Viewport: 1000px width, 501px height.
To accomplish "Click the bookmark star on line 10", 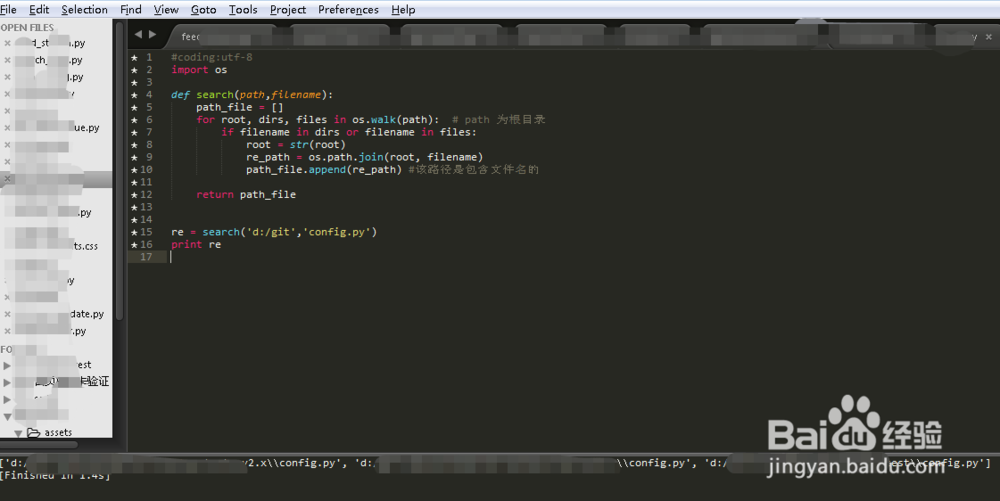I will (x=135, y=170).
